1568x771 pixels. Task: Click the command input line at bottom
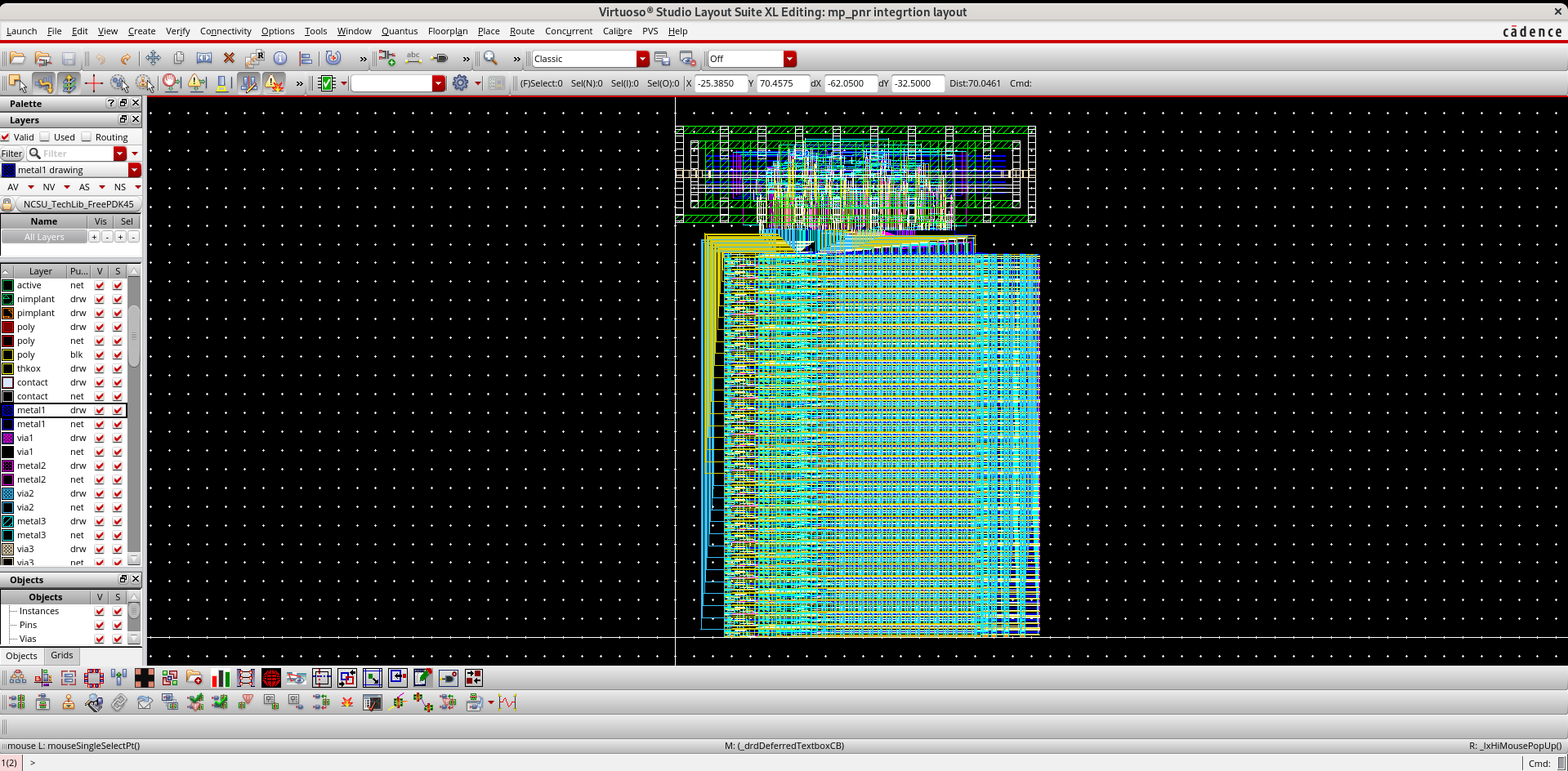pyautogui.click(x=776, y=763)
